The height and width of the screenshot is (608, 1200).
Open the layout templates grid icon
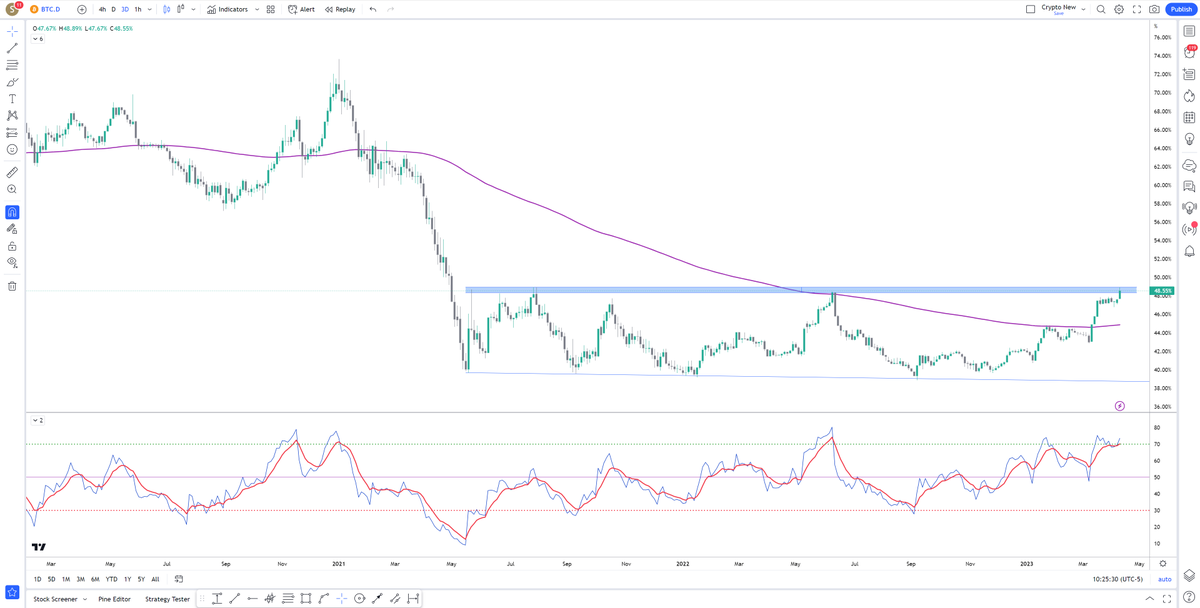[x=271, y=9]
